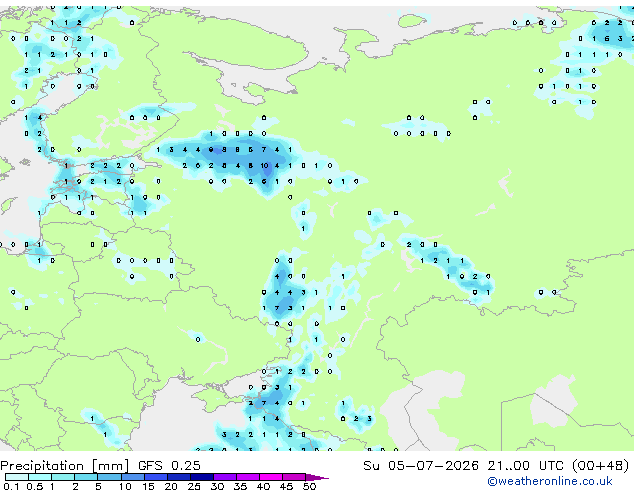
Task: Click the '35' legend scale label
Action: (240, 486)
